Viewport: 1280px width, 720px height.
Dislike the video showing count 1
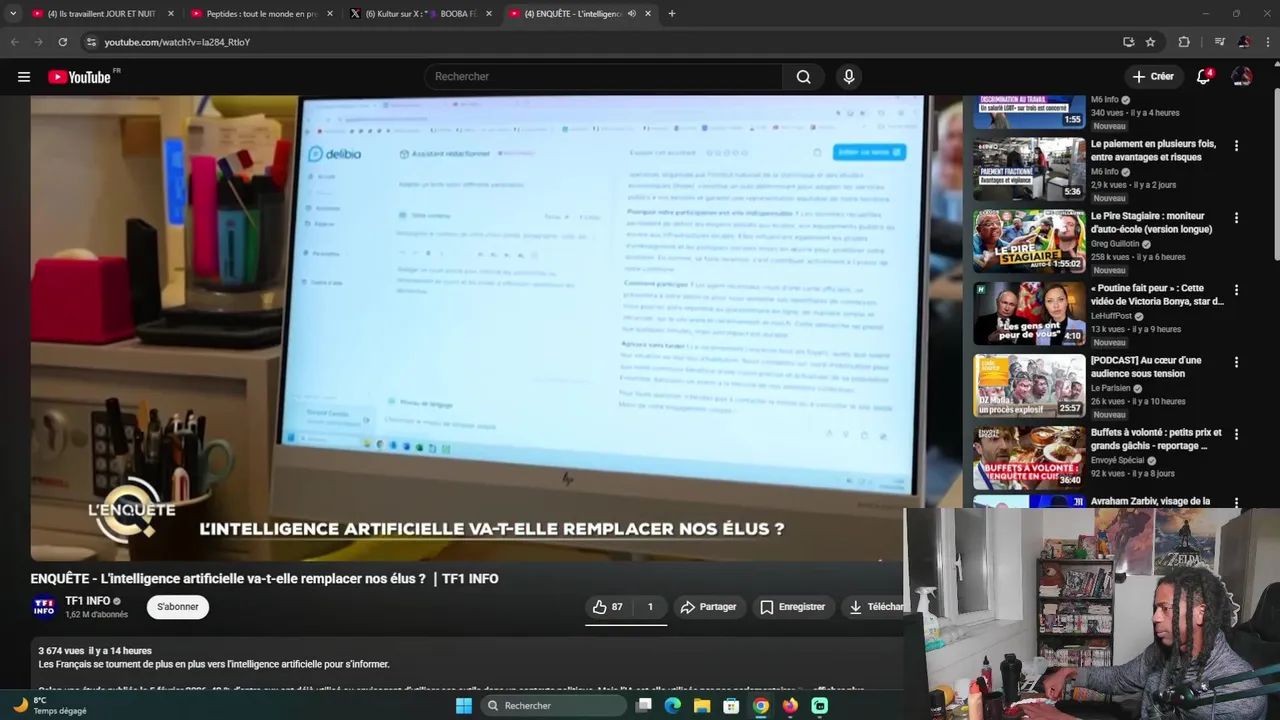pos(649,607)
